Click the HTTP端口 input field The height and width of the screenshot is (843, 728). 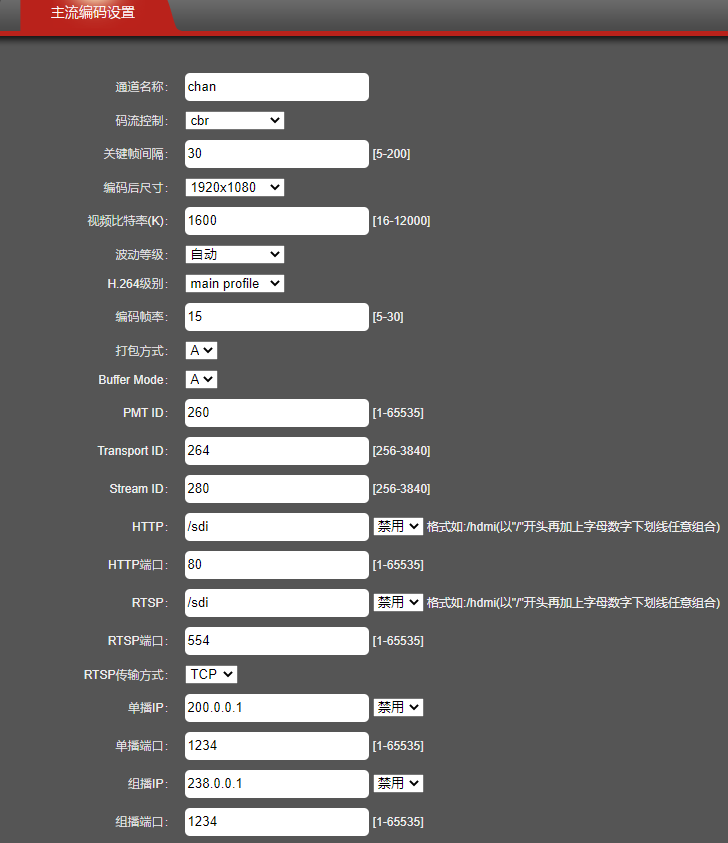277,565
